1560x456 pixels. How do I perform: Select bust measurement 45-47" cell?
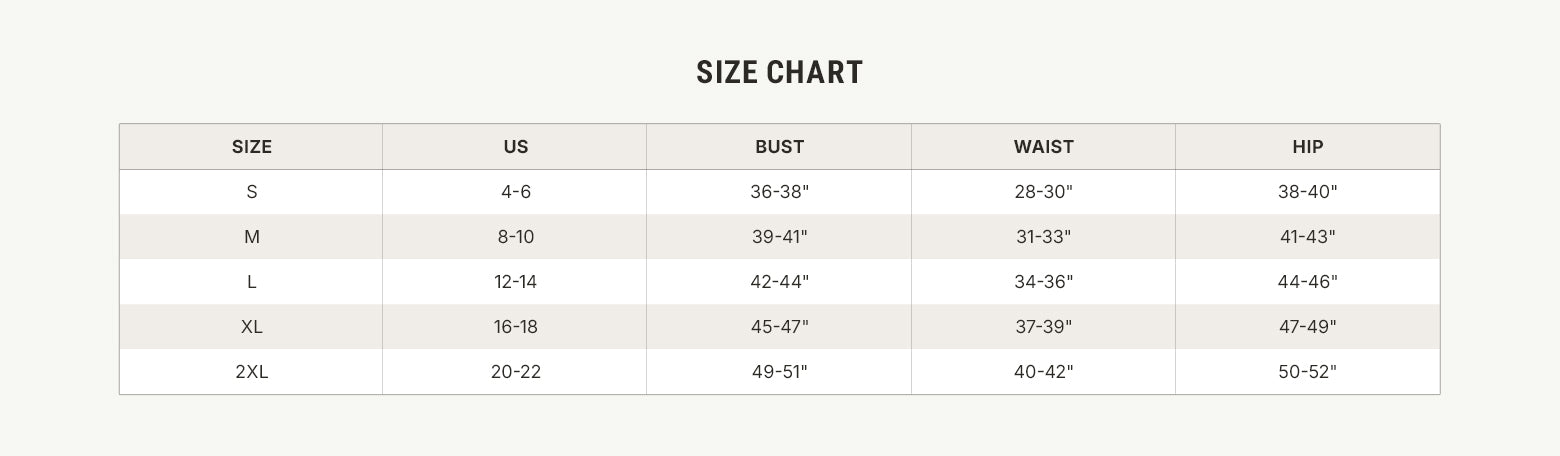coord(780,327)
